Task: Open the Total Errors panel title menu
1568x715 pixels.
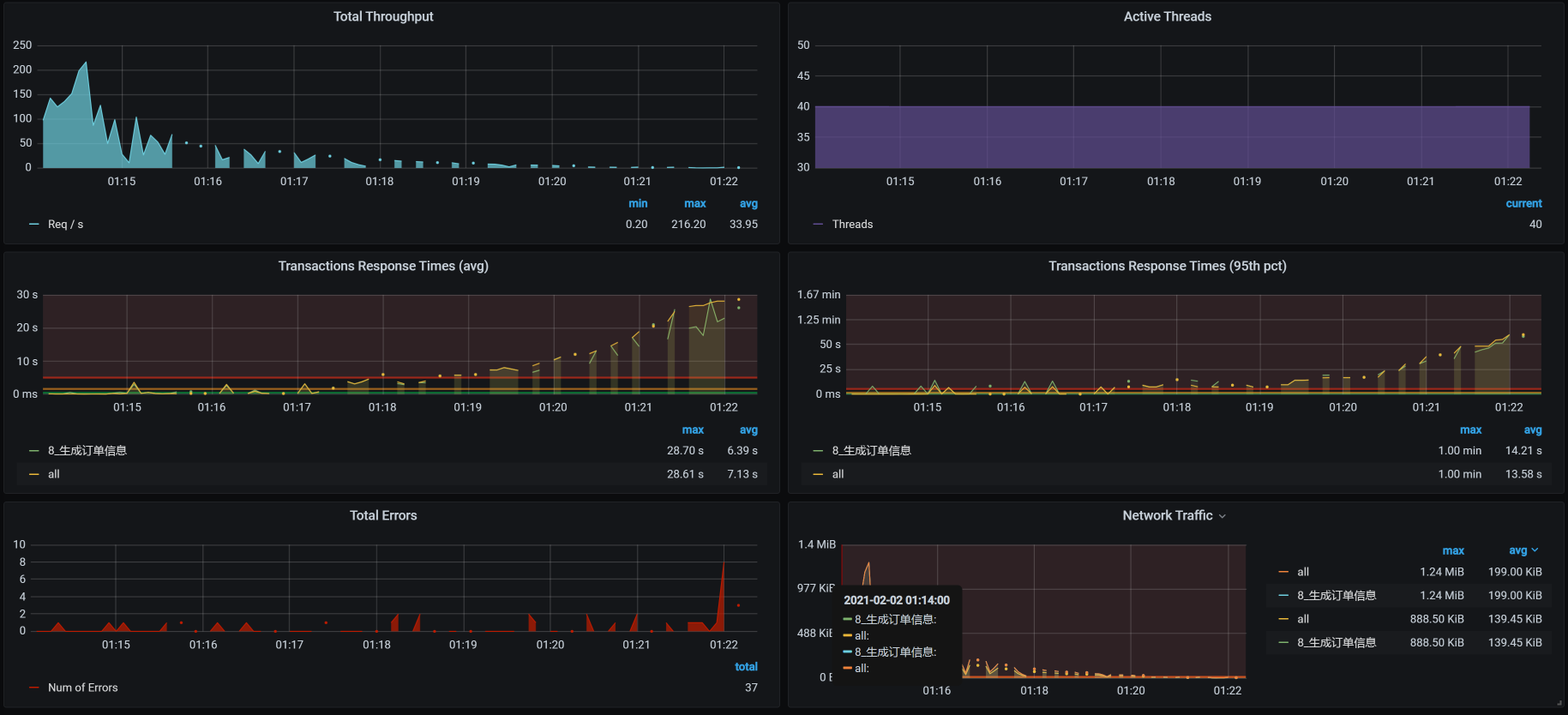Action: click(x=383, y=515)
